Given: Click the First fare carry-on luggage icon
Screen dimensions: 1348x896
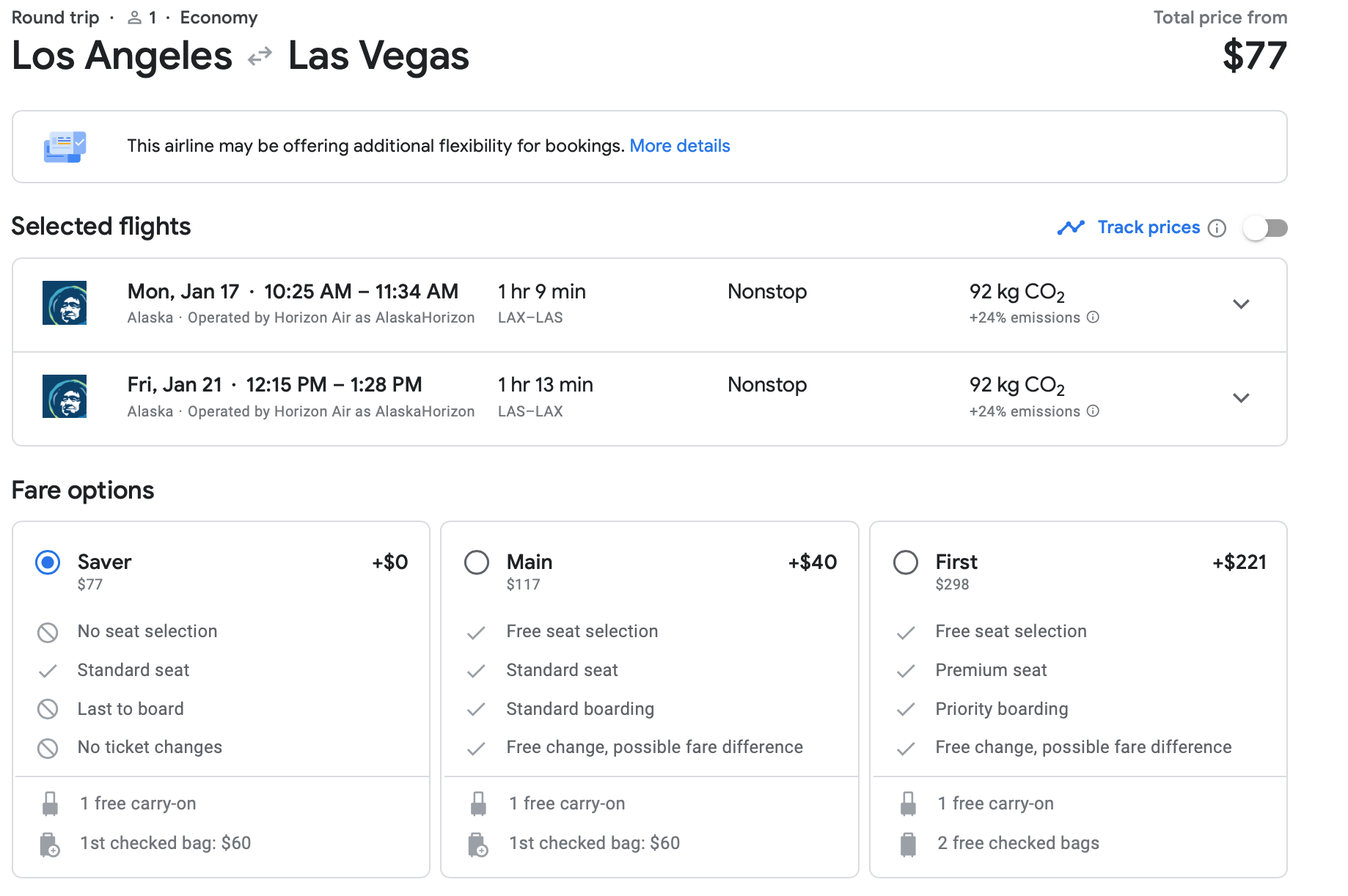Looking at the screenshot, I should point(908,804).
